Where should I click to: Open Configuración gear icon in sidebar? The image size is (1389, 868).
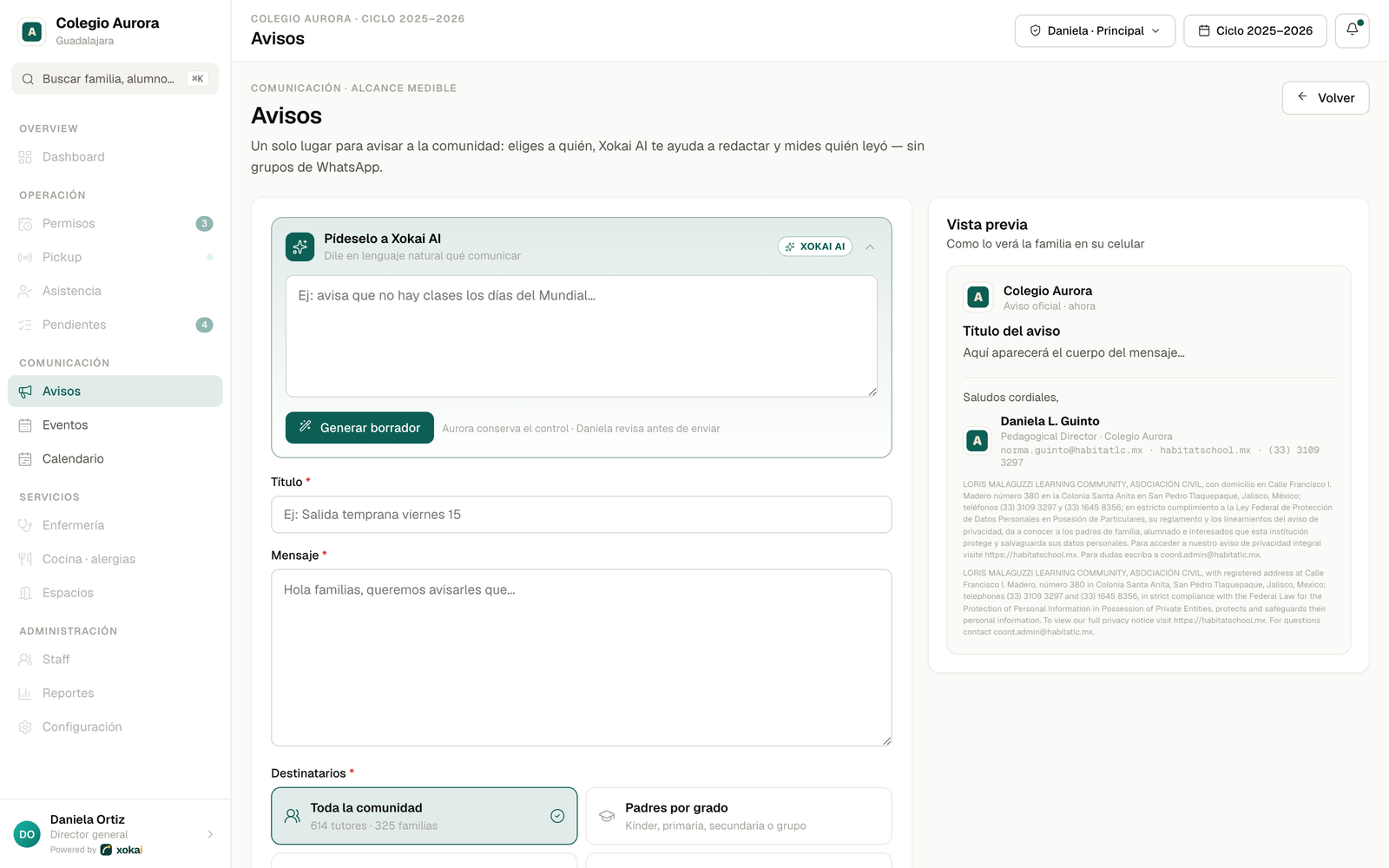click(25, 727)
